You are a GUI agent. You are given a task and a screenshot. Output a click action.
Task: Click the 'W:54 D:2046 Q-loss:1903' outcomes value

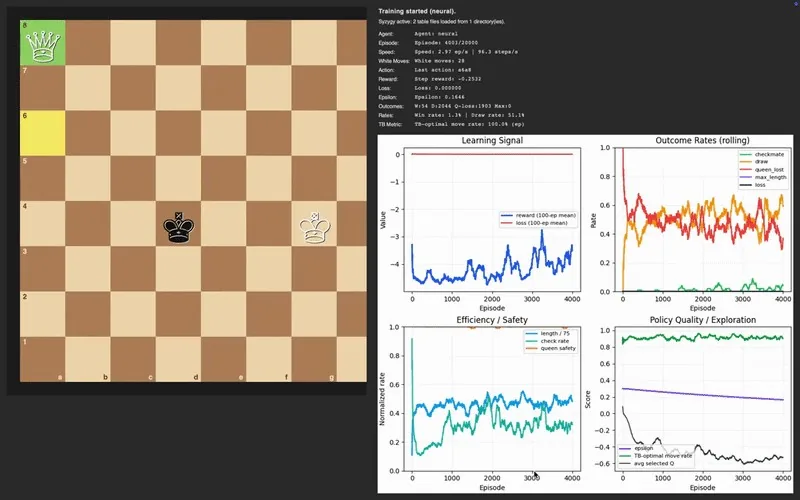point(461,106)
